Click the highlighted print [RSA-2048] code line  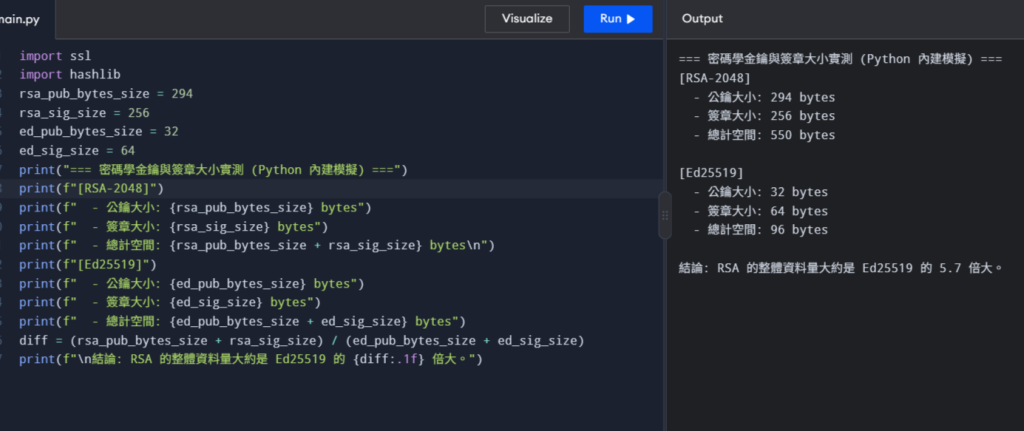(x=91, y=189)
